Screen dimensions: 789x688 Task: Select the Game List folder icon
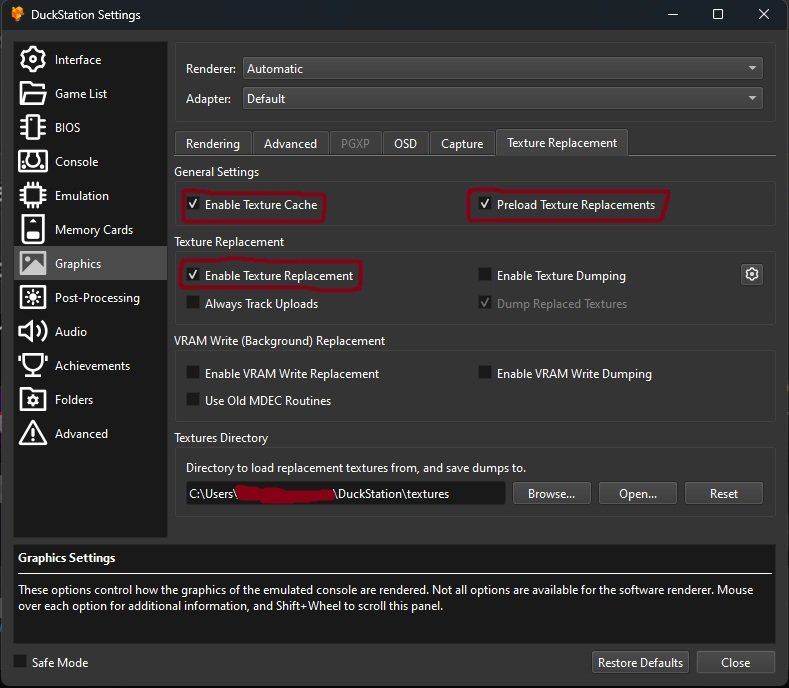tap(33, 93)
